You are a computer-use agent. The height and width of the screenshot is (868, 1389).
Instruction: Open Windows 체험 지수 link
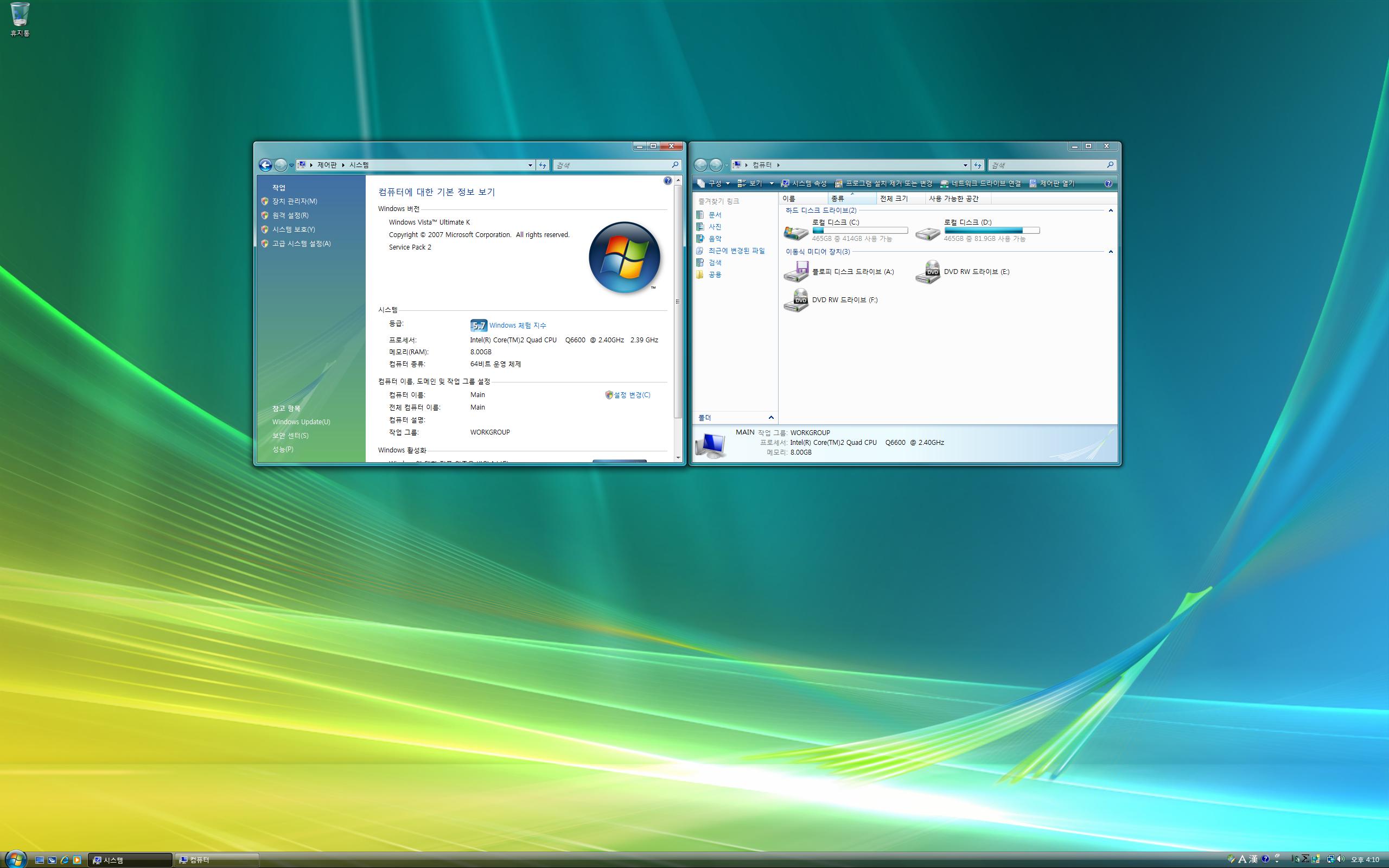coord(518,325)
